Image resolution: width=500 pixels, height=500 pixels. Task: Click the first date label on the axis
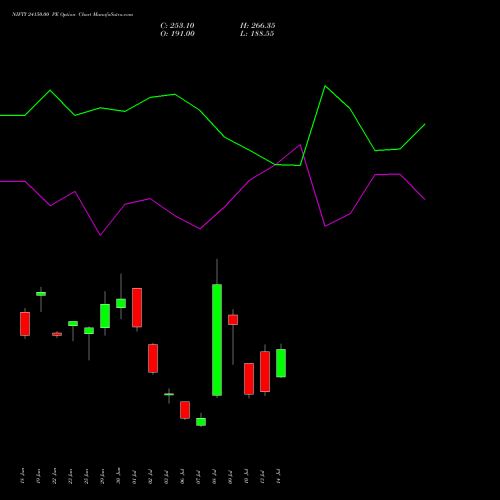click(22, 476)
